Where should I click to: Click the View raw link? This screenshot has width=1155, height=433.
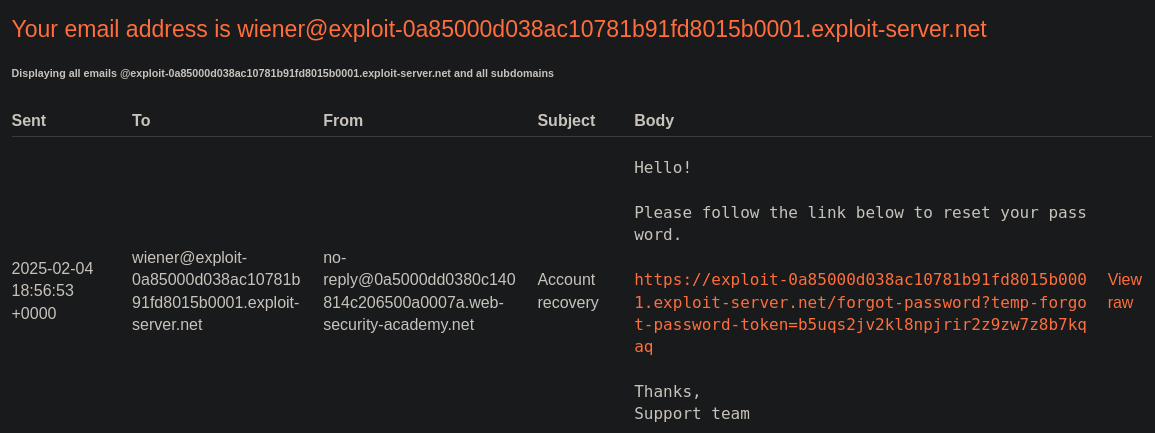click(x=1124, y=290)
